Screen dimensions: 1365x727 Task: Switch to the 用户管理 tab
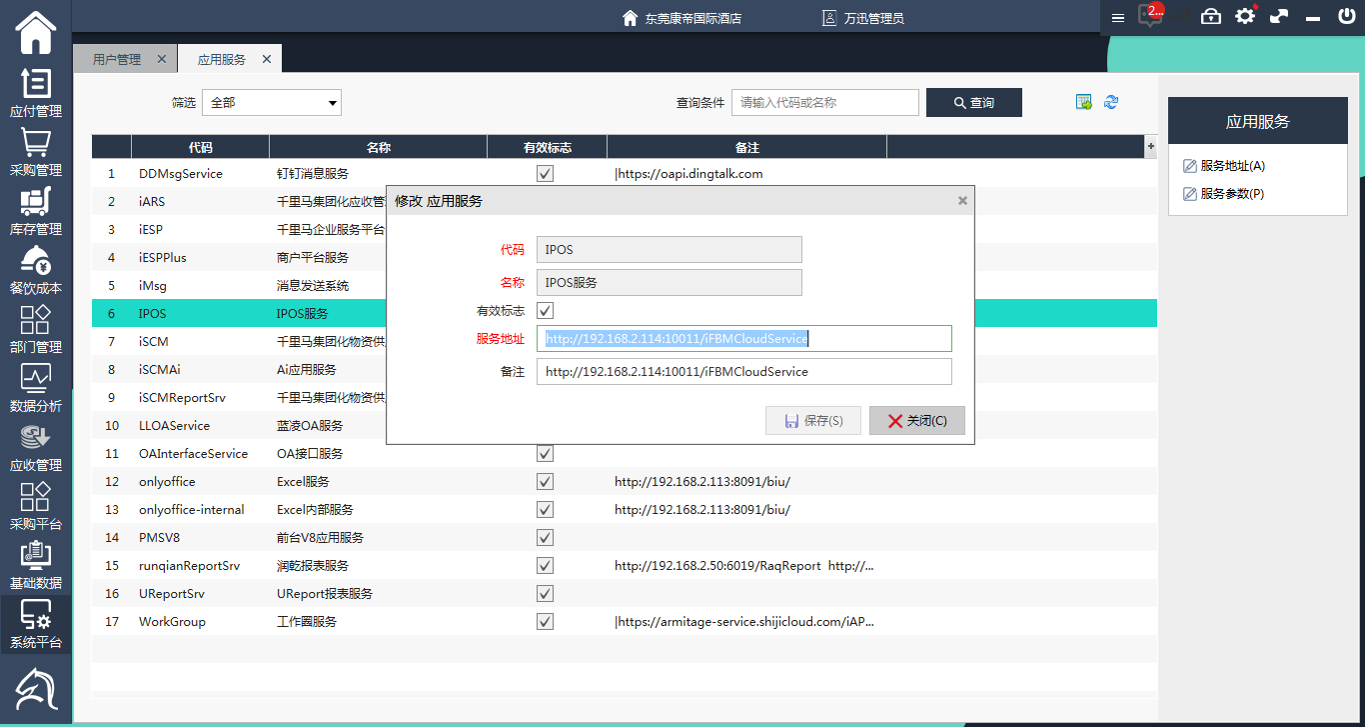(117, 59)
